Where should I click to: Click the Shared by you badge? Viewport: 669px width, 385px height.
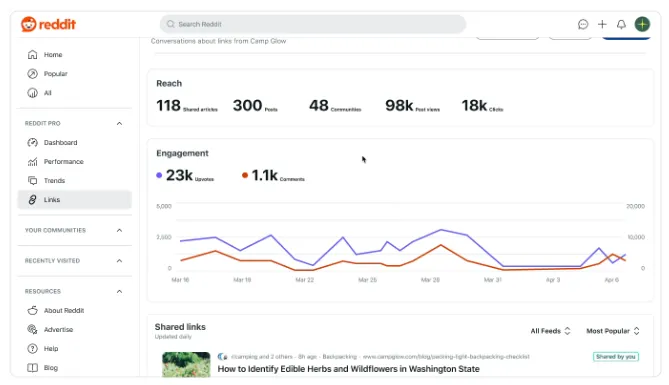pos(616,357)
